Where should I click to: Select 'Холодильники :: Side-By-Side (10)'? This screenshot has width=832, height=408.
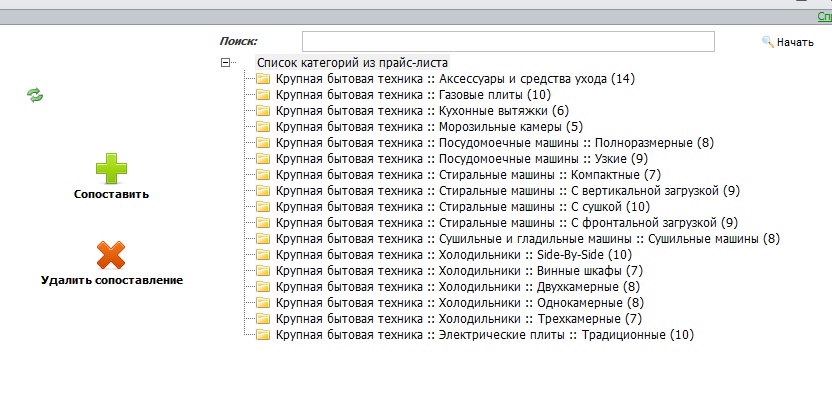click(x=454, y=255)
